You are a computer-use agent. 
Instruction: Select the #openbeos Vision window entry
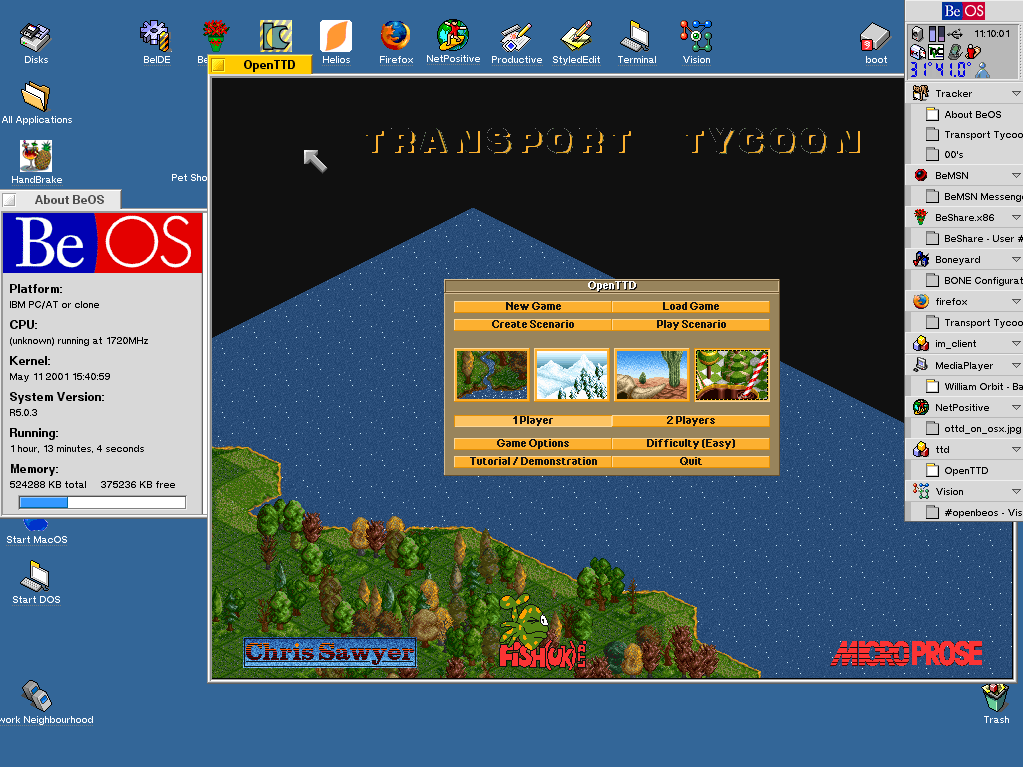tap(967, 513)
